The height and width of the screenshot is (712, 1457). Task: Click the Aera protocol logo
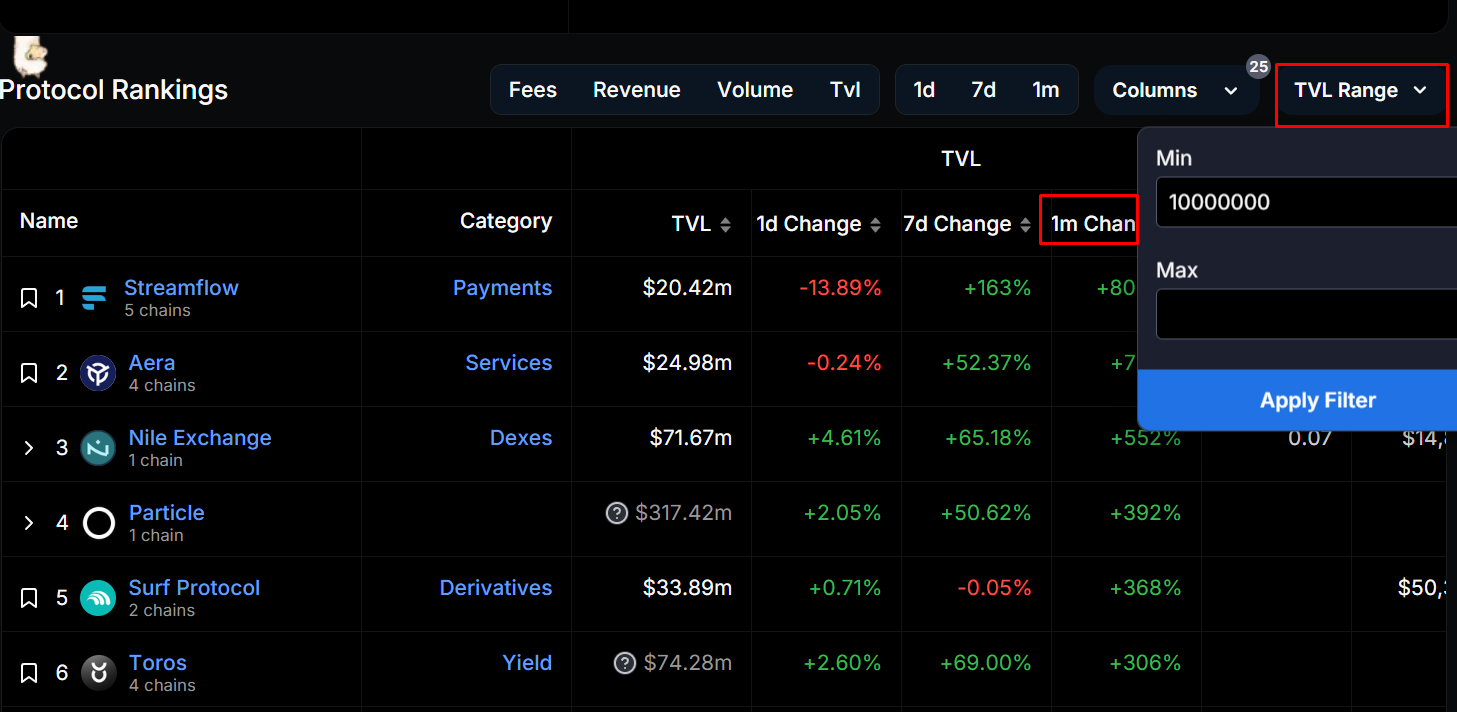[97, 372]
